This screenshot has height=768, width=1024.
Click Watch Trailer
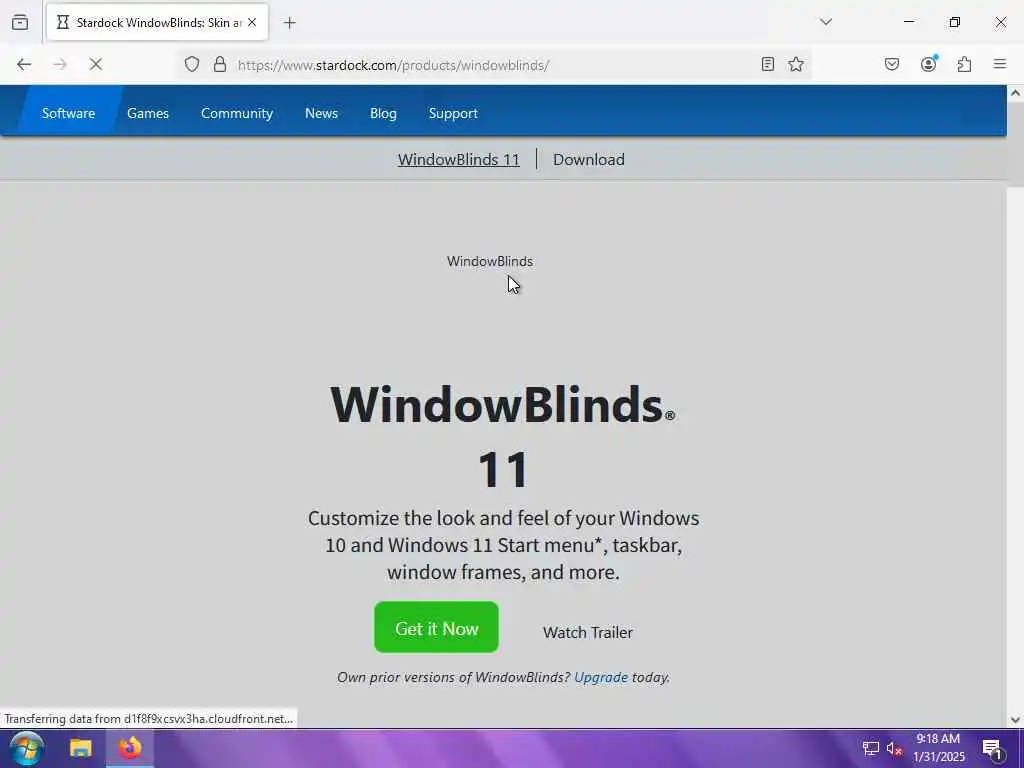pyautogui.click(x=588, y=632)
